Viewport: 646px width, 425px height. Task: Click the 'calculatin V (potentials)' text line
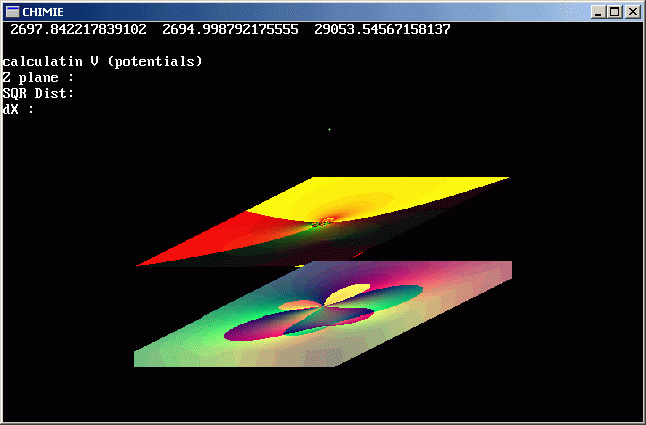point(103,62)
